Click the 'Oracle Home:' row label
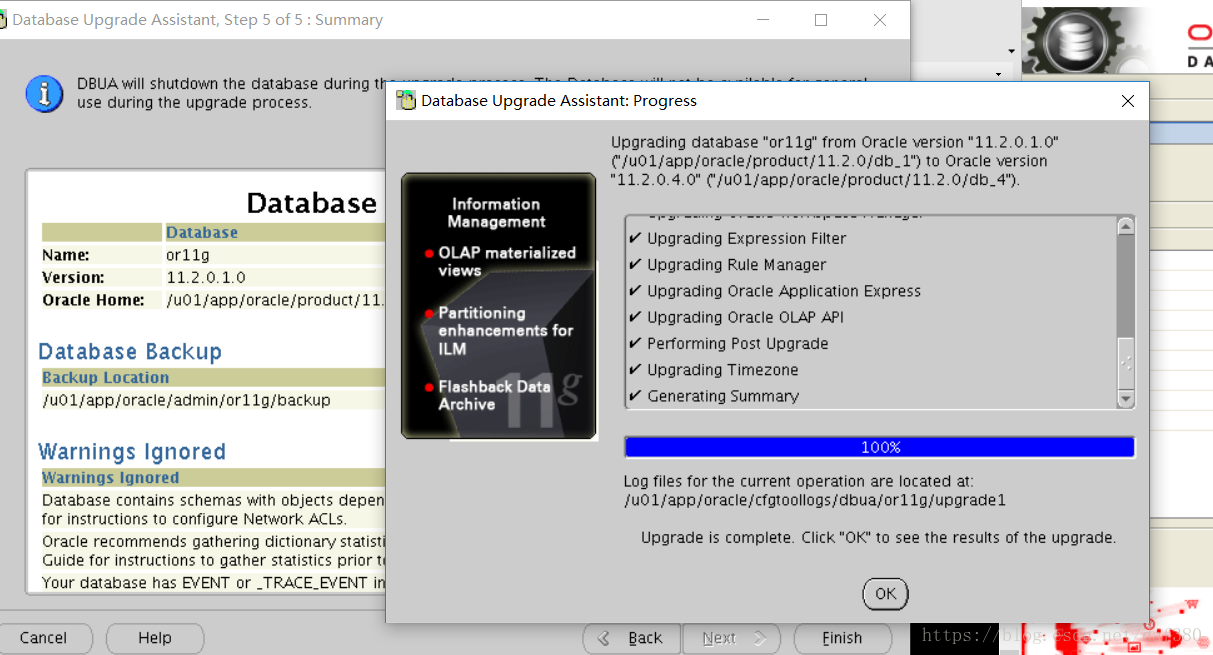This screenshot has height=655, width=1213. coord(93,300)
